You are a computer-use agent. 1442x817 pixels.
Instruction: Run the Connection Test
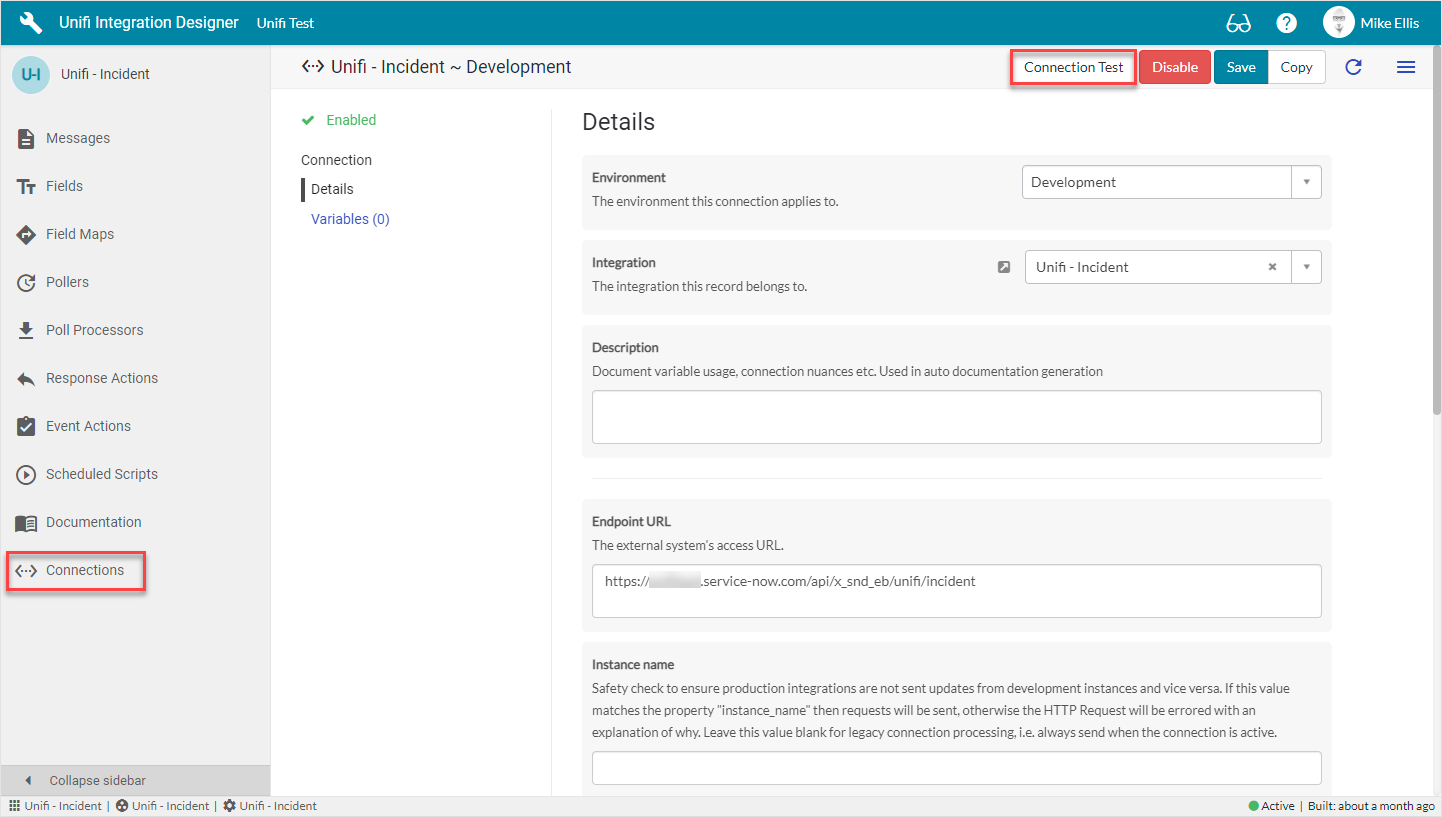pos(1072,67)
